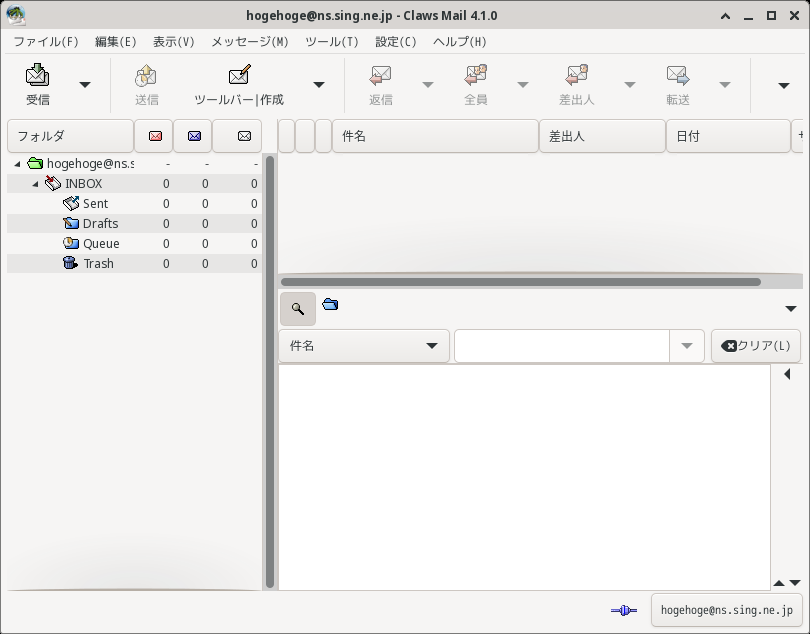Open the 編集(E) menu
810x634 pixels.
(116, 42)
